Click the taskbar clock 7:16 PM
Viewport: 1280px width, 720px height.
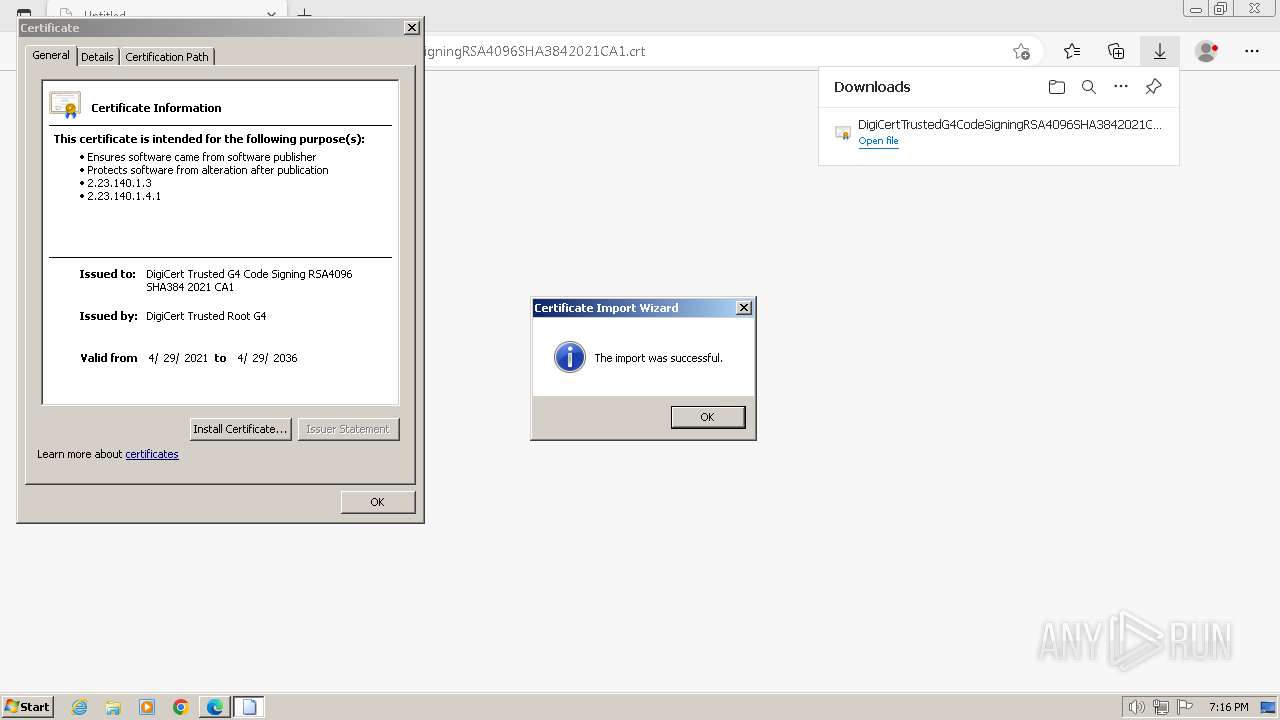click(1228, 707)
